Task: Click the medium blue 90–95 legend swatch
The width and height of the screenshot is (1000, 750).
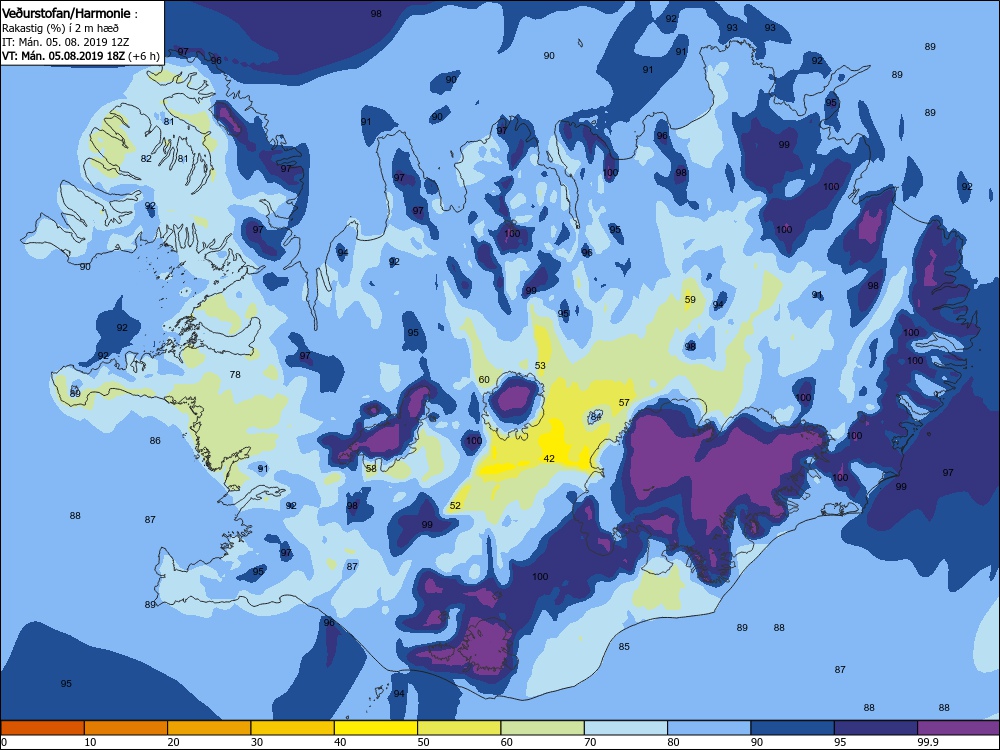Action: click(793, 728)
